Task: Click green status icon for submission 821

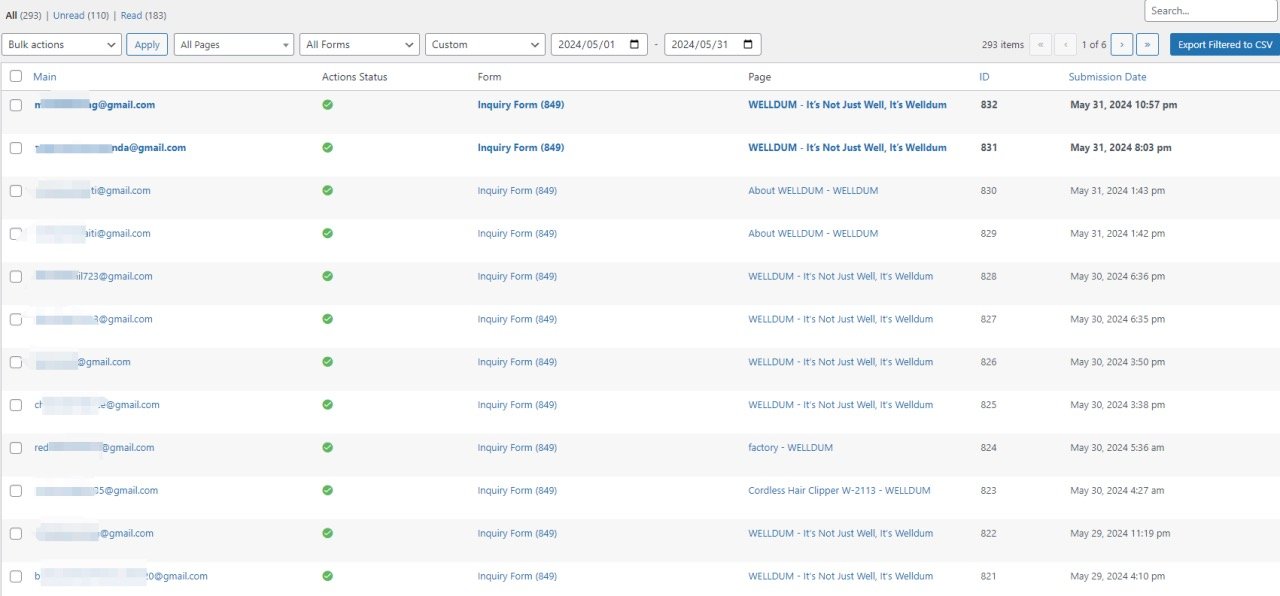Action: pyautogui.click(x=327, y=576)
